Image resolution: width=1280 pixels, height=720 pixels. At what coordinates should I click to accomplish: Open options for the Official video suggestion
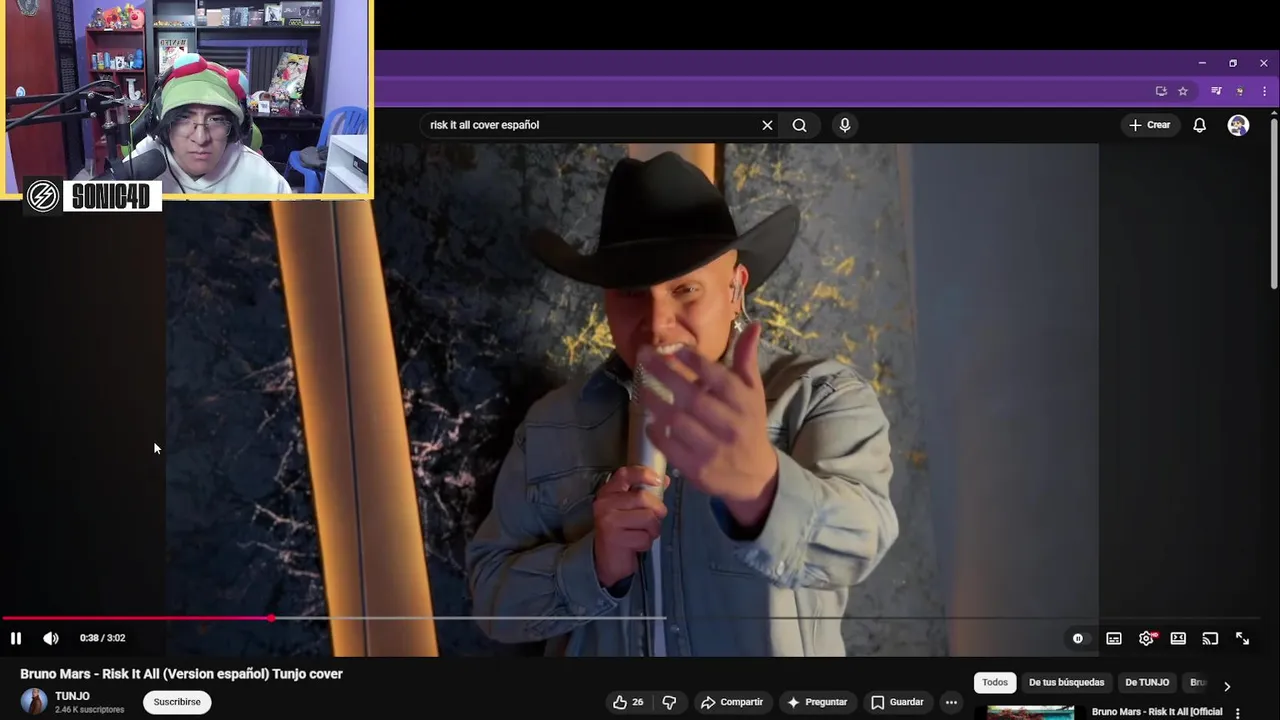pos(1238,713)
